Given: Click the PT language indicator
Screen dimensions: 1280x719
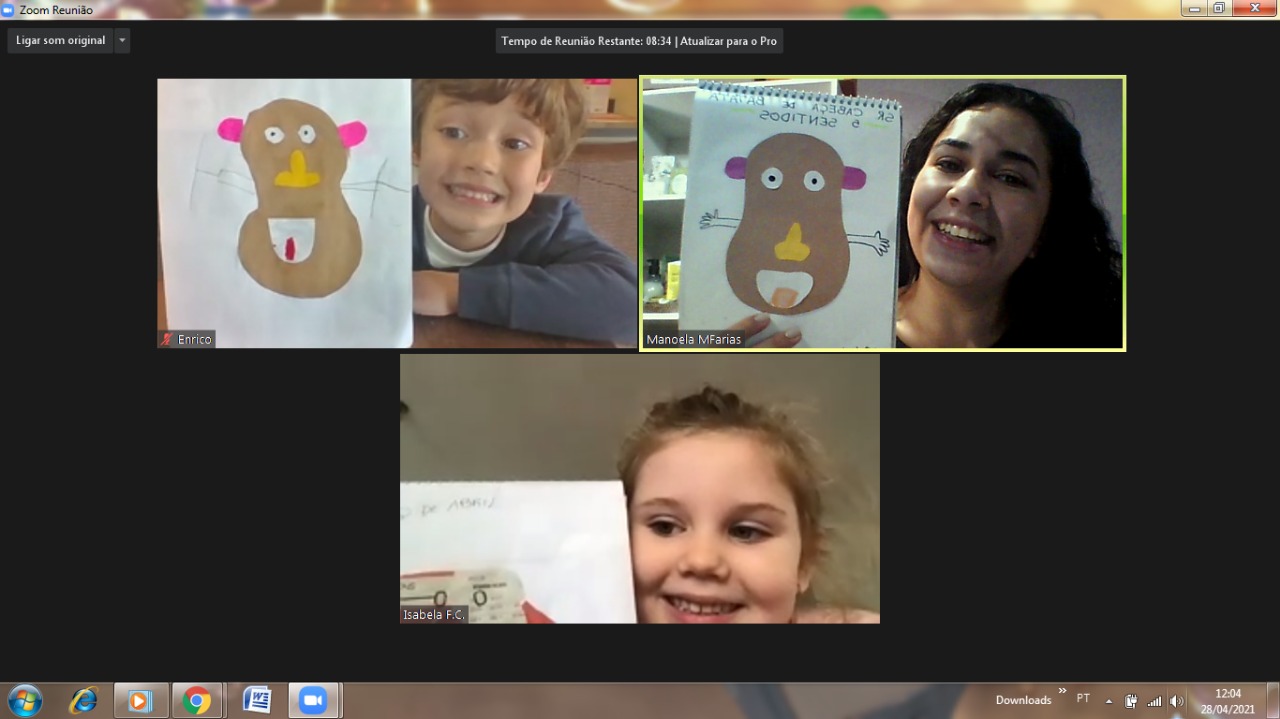Looking at the screenshot, I should (x=1083, y=699).
